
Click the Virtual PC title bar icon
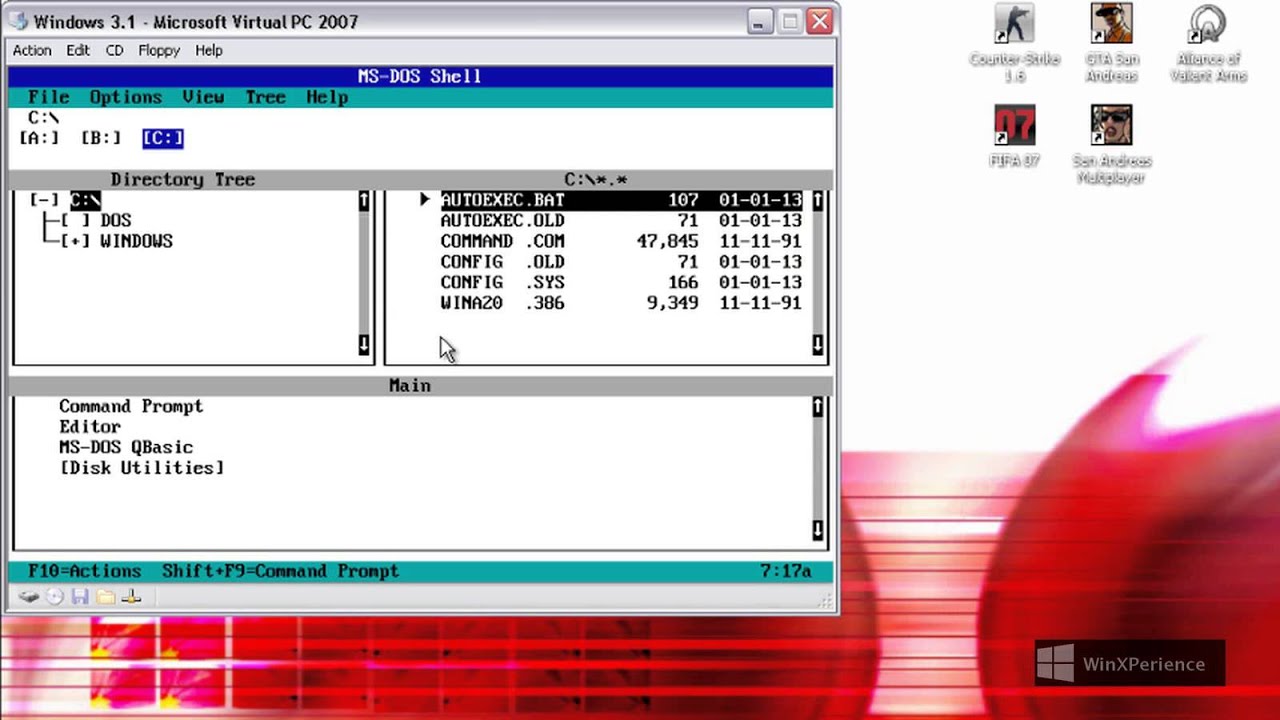19,21
